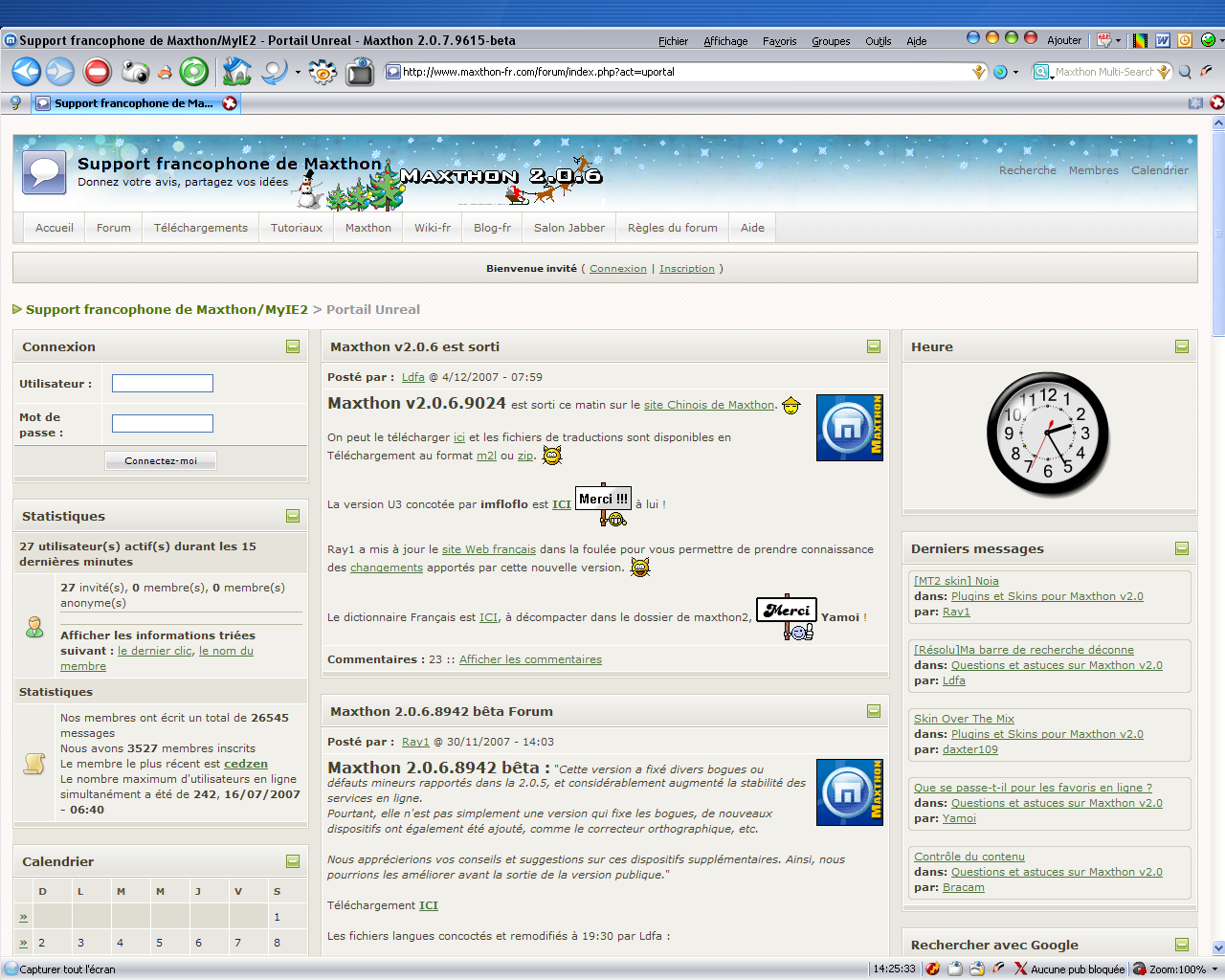Viewport: 1225px width, 980px height.
Task: Click the ABP ad filter icon
Action: pos(1105,40)
